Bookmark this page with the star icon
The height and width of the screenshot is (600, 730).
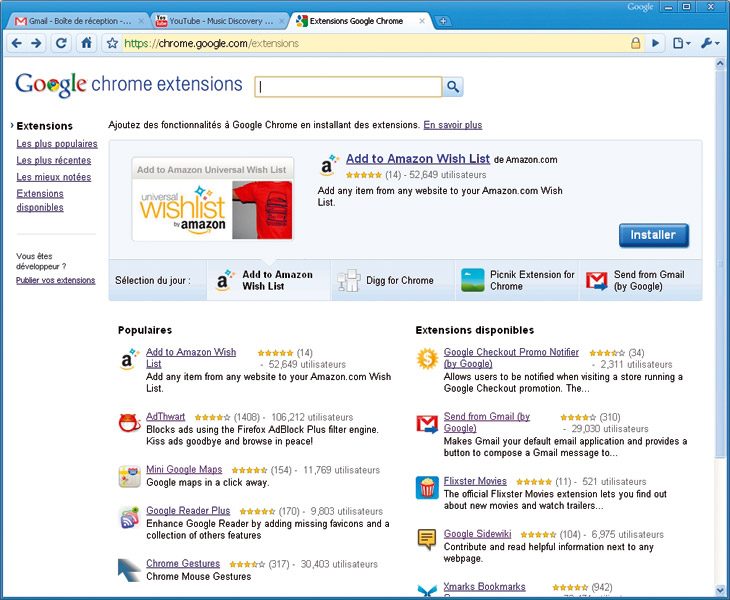click(x=112, y=44)
